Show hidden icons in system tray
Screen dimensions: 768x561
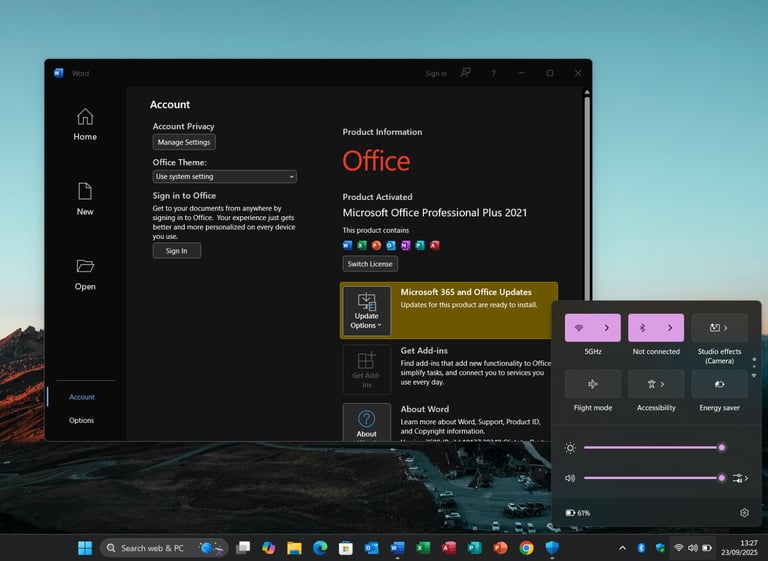(622, 548)
